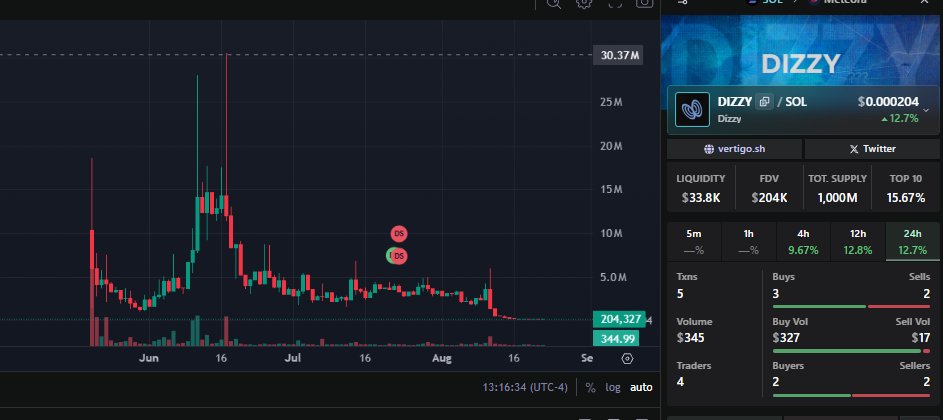This screenshot has width=943, height=420.
Task: Open the vertigo.sh website link
Action: point(734,149)
